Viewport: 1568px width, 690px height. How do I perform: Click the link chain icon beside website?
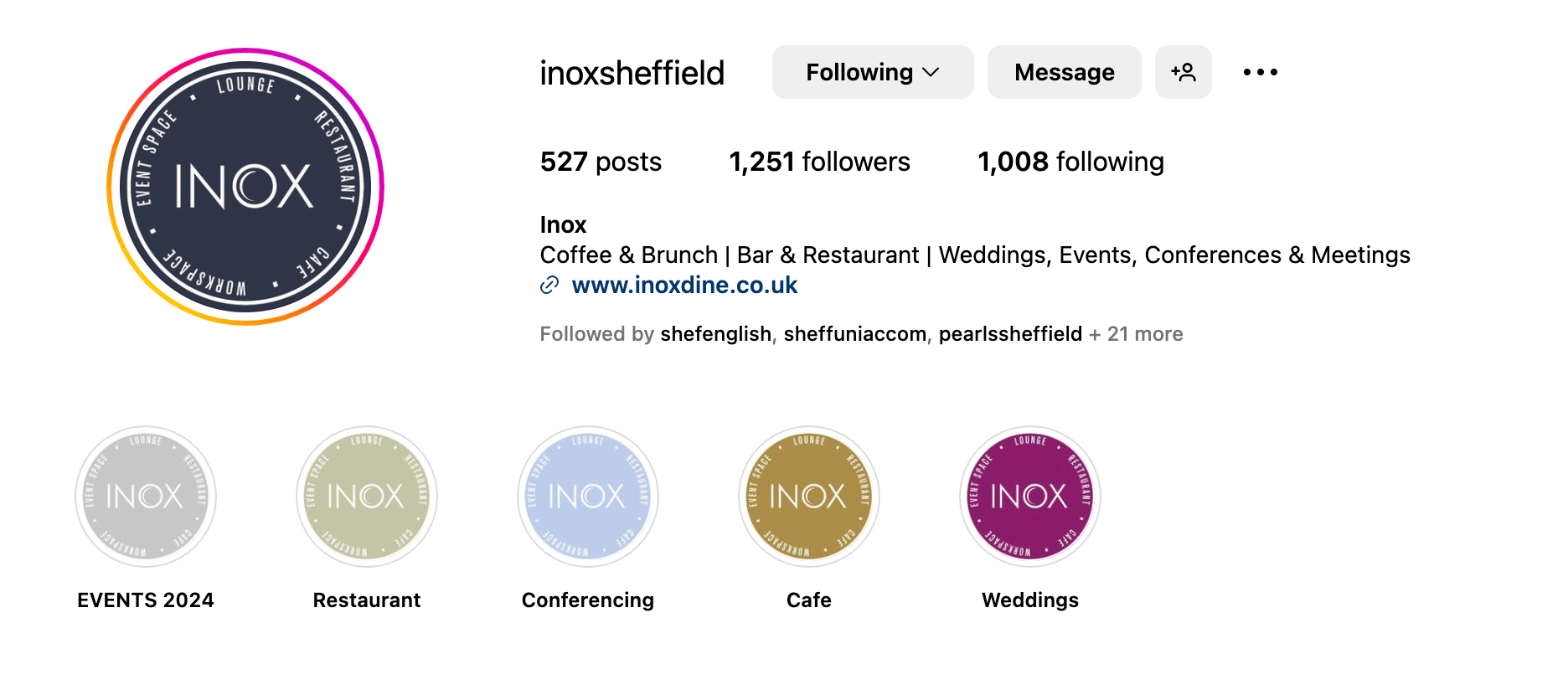click(549, 286)
